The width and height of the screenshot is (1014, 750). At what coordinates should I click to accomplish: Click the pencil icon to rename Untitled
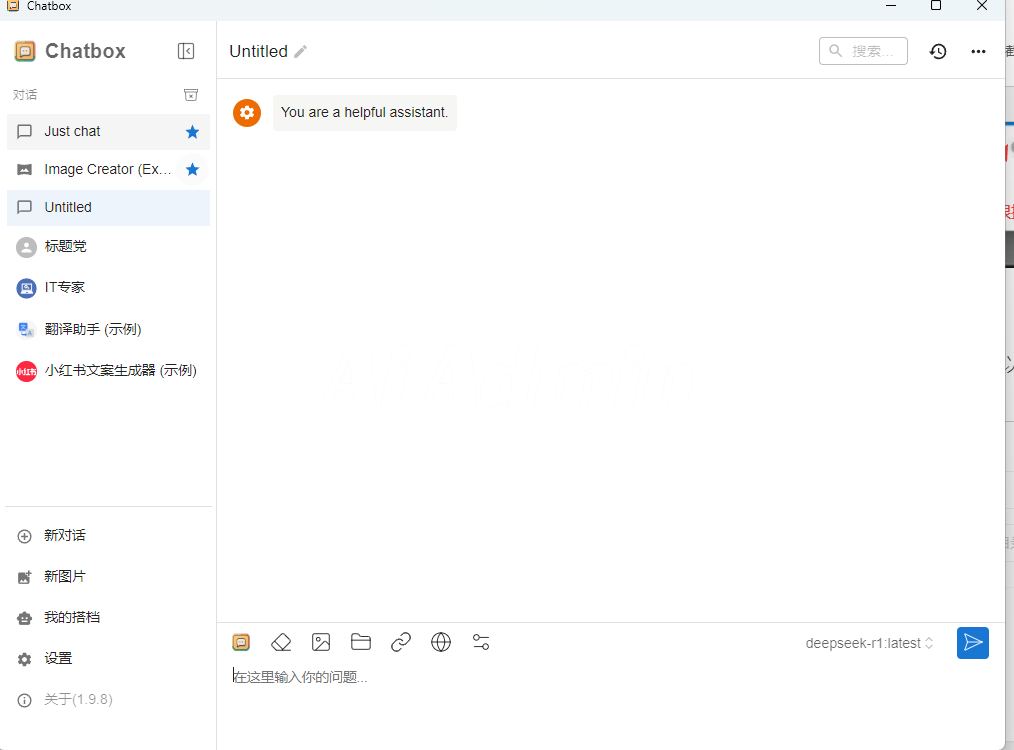301,51
